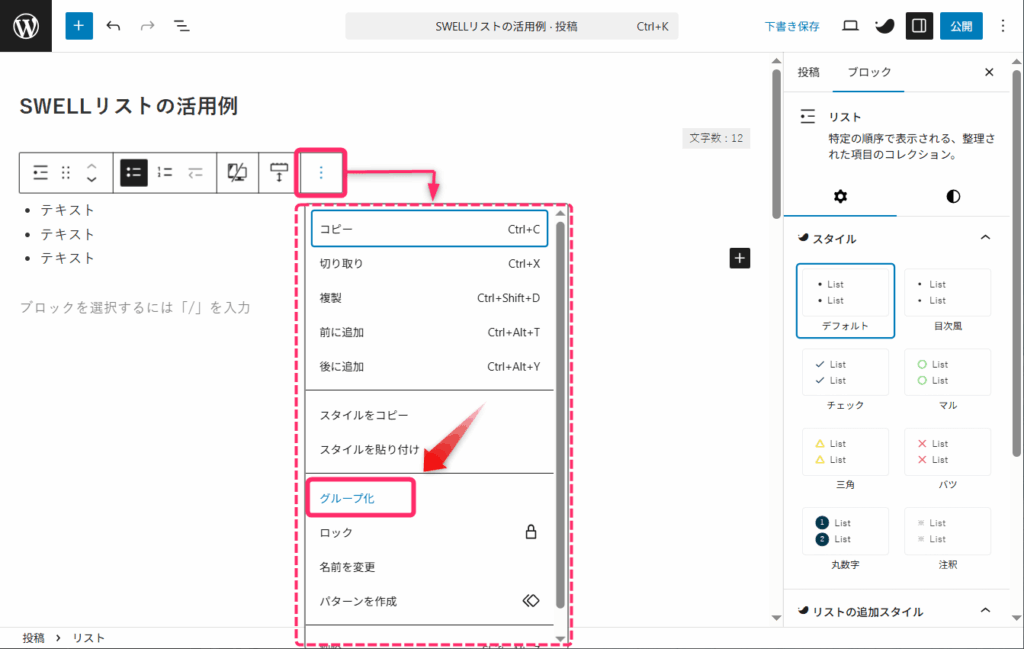Image resolution: width=1024 pixels, height=649 pixels.
Task: Click the block drag handle
Action: [66, 172]
